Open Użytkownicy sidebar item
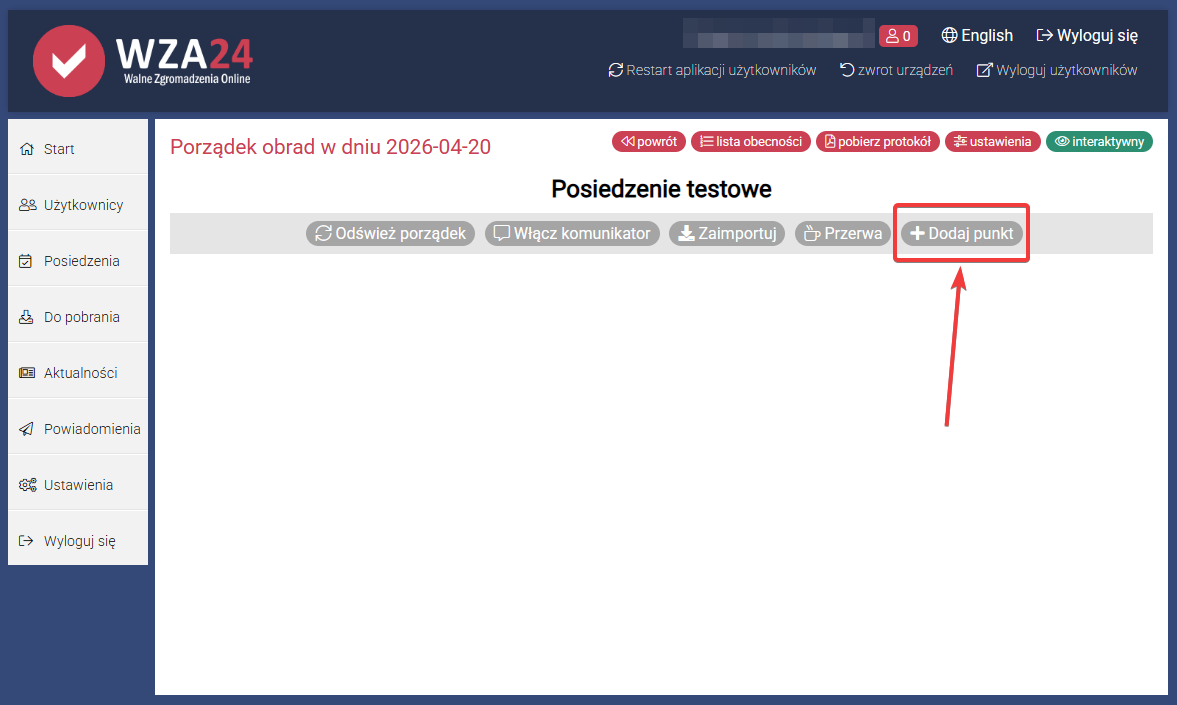The width and height of the screenshot is (1177, 705). click(x=83, y=205)
